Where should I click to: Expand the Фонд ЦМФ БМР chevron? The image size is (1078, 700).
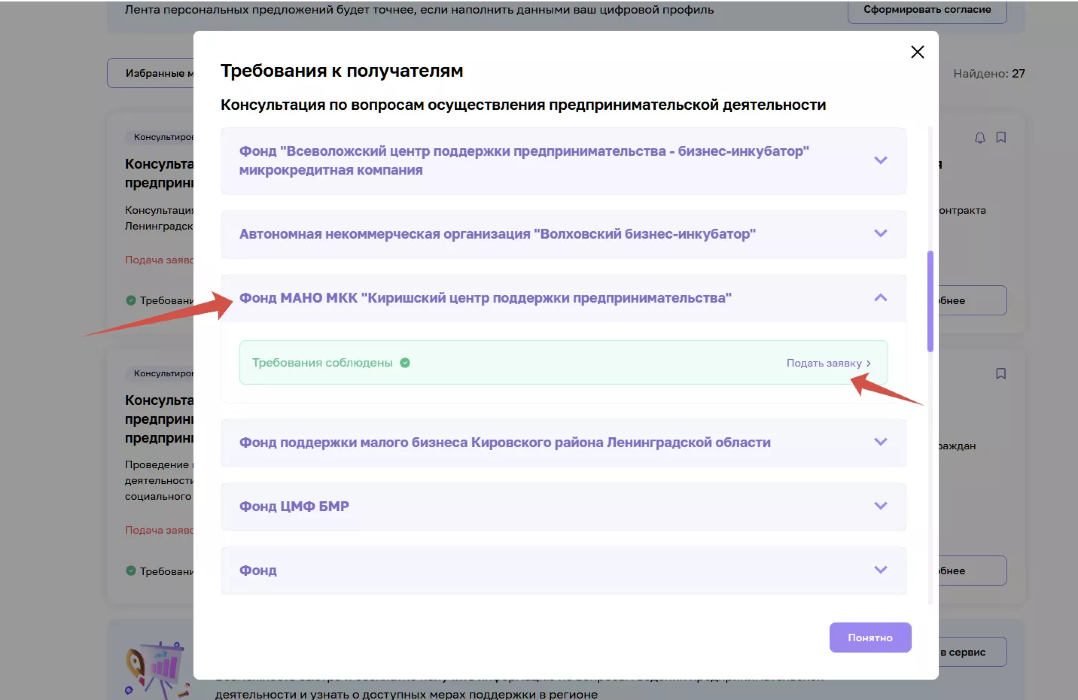point(880,506)
